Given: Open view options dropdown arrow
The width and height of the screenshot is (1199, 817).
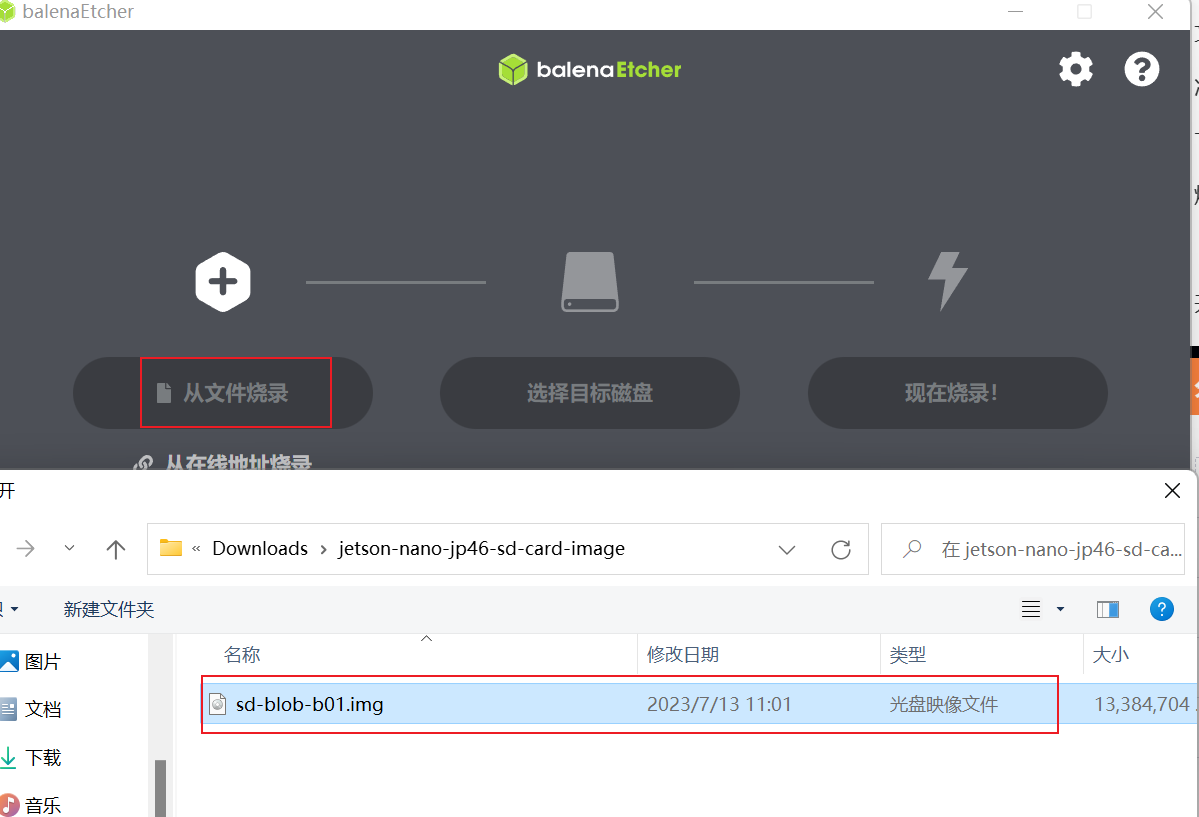Looking at the screenshot, I should (x=1060, y=609).
